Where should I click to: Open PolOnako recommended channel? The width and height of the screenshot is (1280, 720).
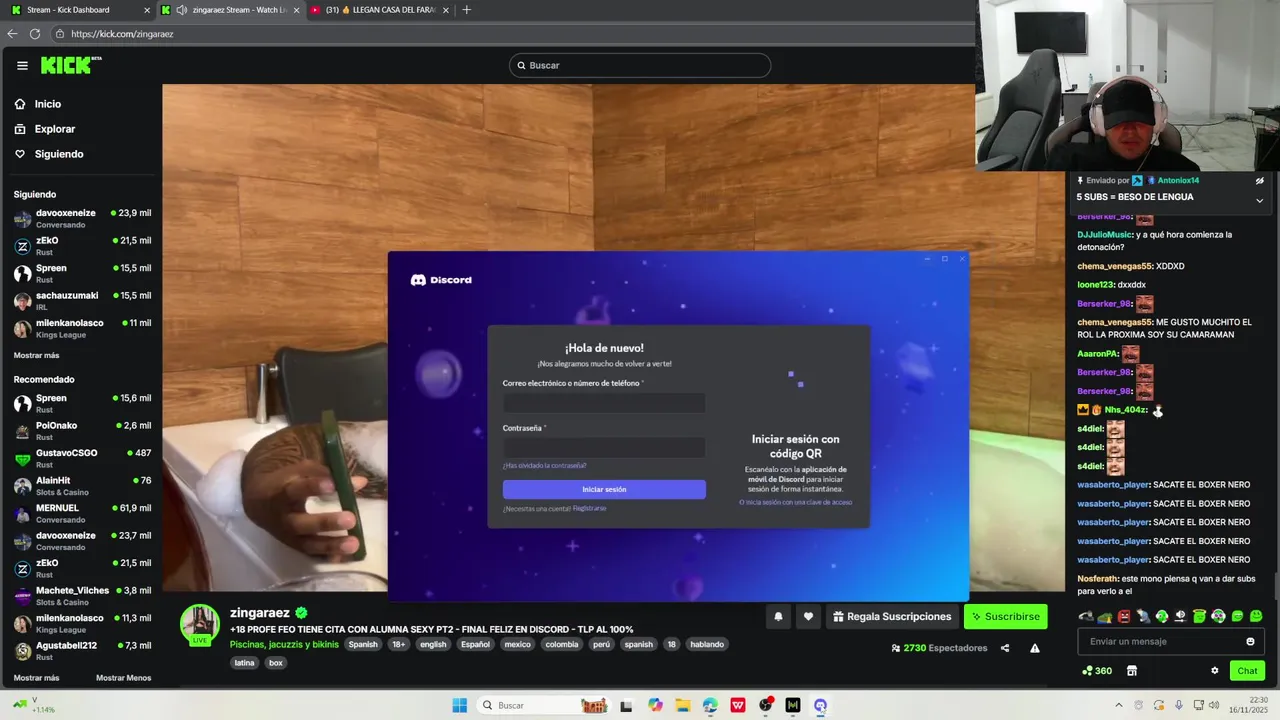click(x=82, y=430)
